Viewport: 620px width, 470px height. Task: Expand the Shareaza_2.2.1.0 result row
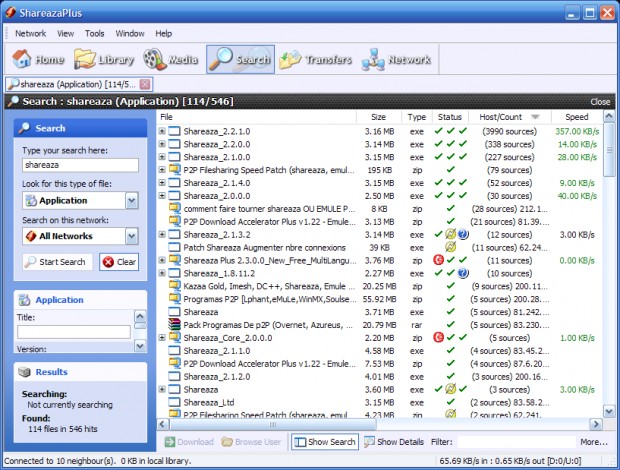[x=162, y=131]
